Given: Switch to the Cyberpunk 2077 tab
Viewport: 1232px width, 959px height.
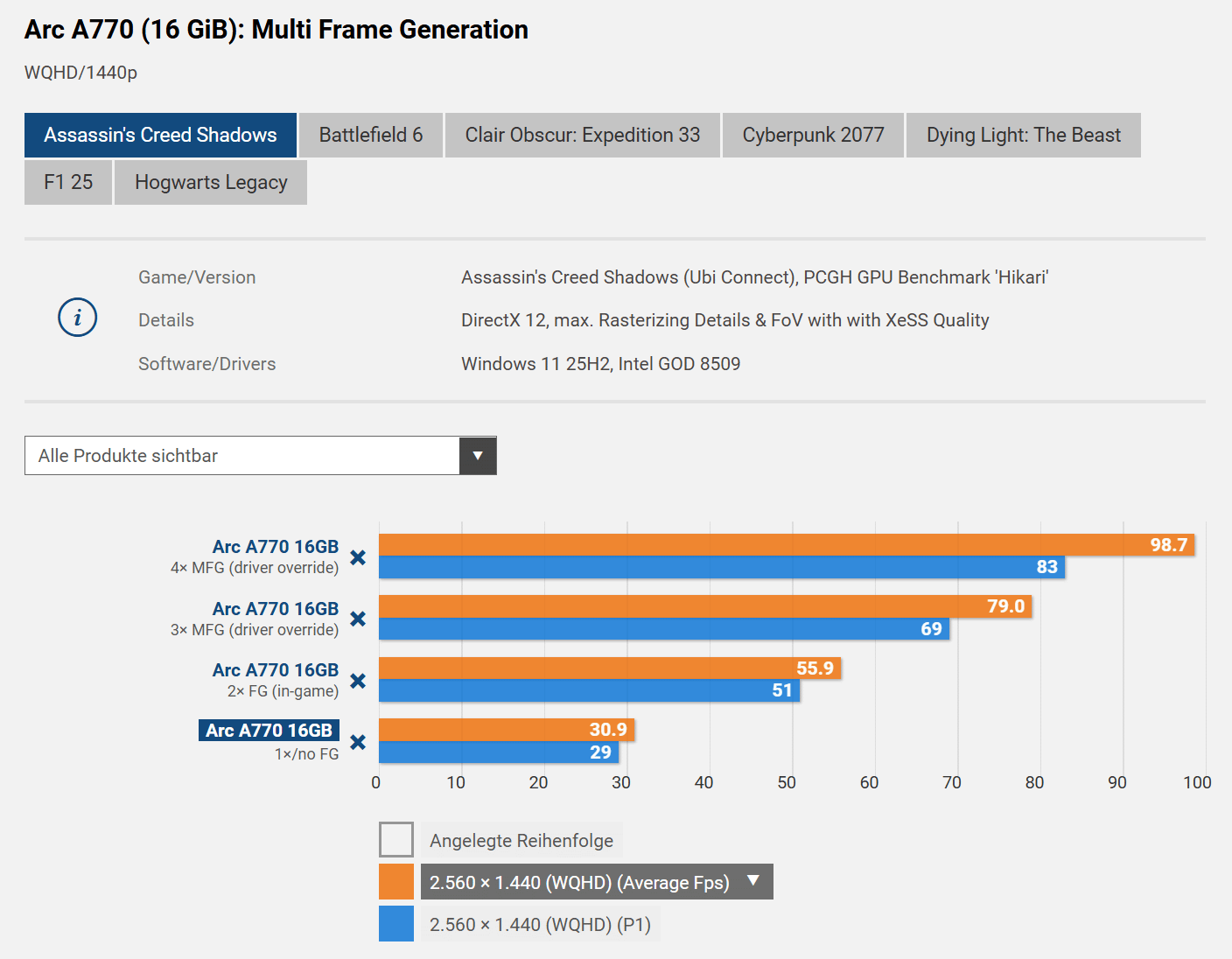Looking at the screenshot, I should (813, 135).
